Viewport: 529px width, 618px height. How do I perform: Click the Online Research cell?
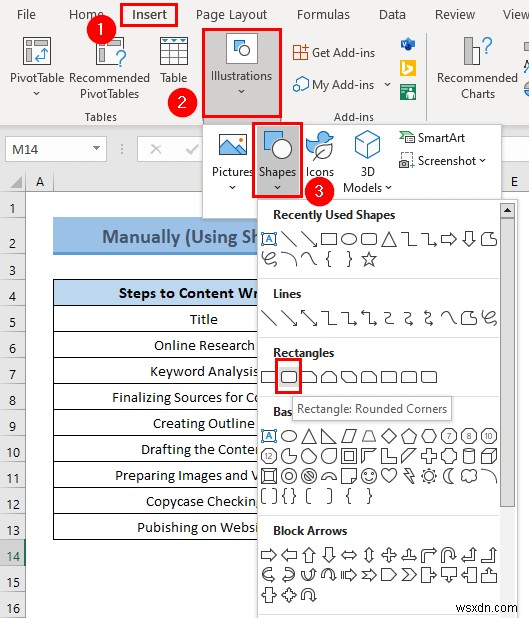pos(156,345)
